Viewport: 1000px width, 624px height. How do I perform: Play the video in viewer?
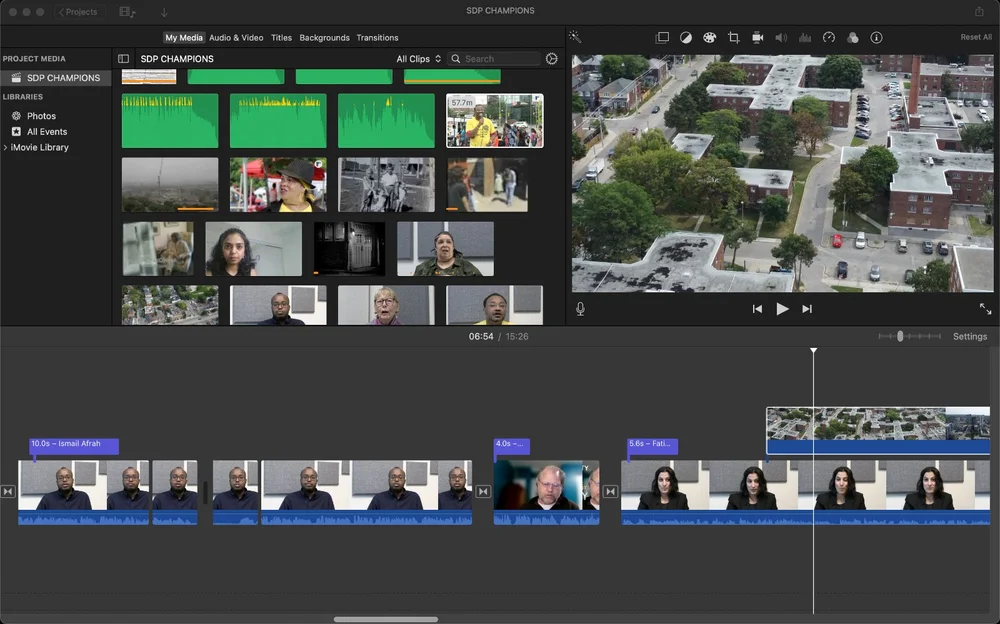coord(782,309)
